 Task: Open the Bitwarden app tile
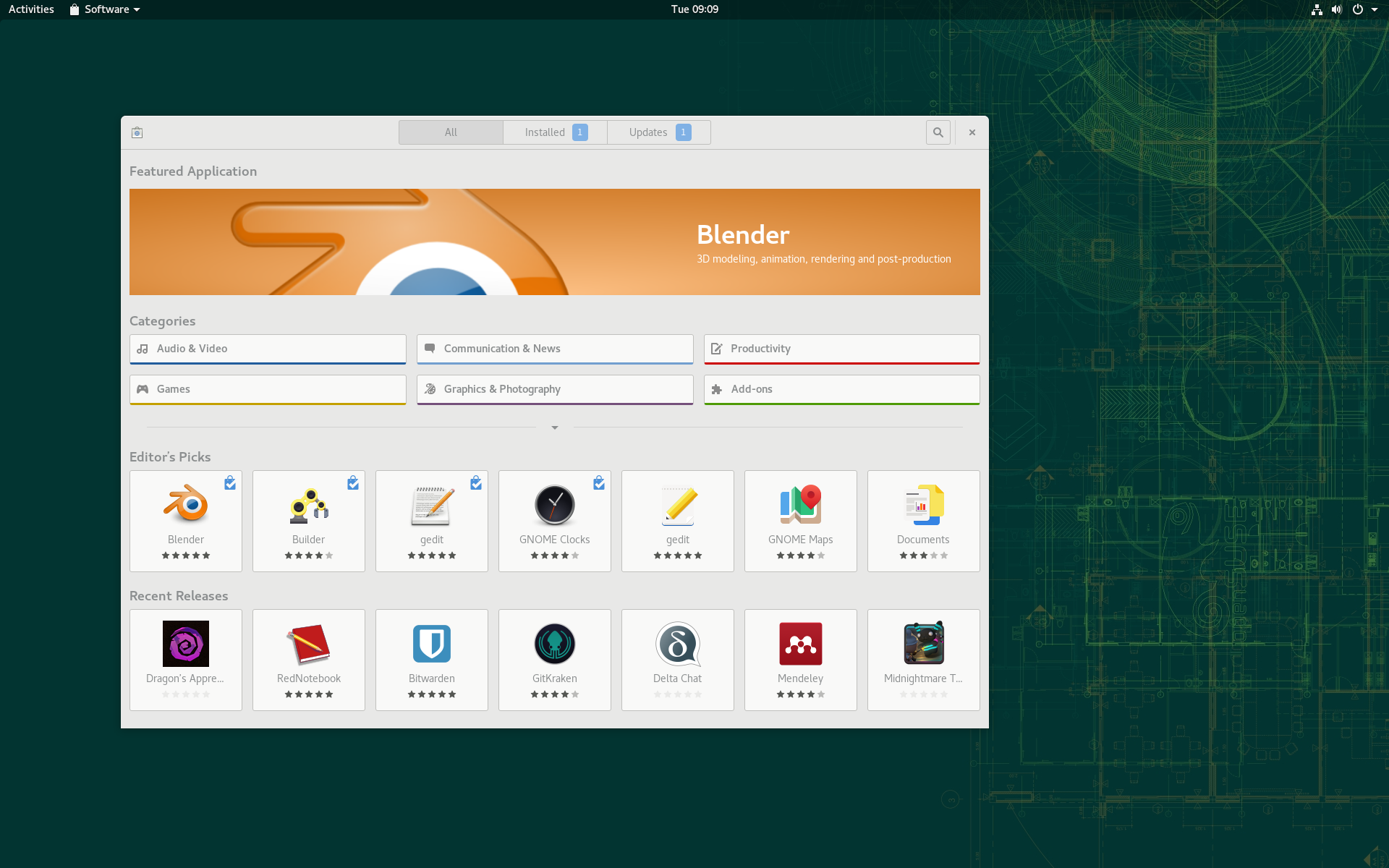(432, 660)
